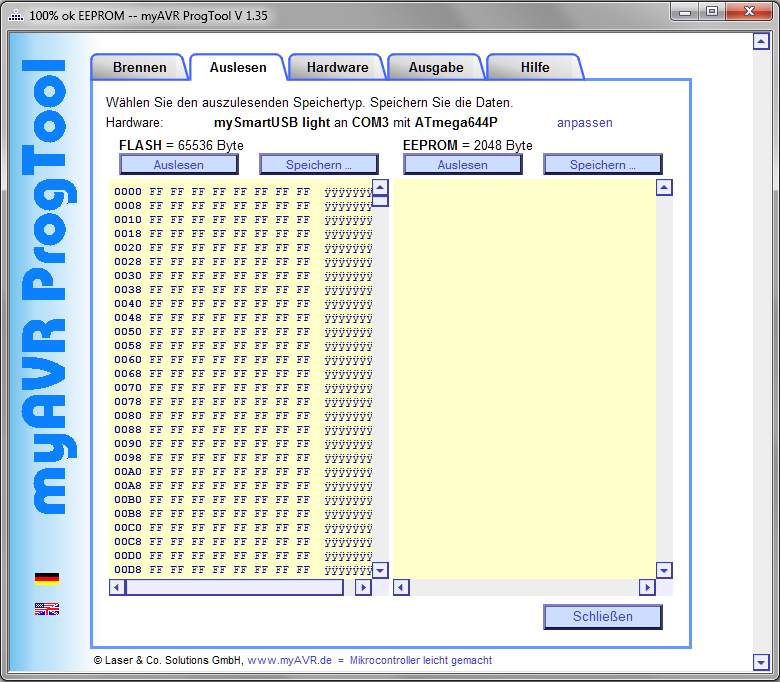The height and width of the screenshot is (682, 780).
Task: Close the ProgTool window
Action: 749,12
